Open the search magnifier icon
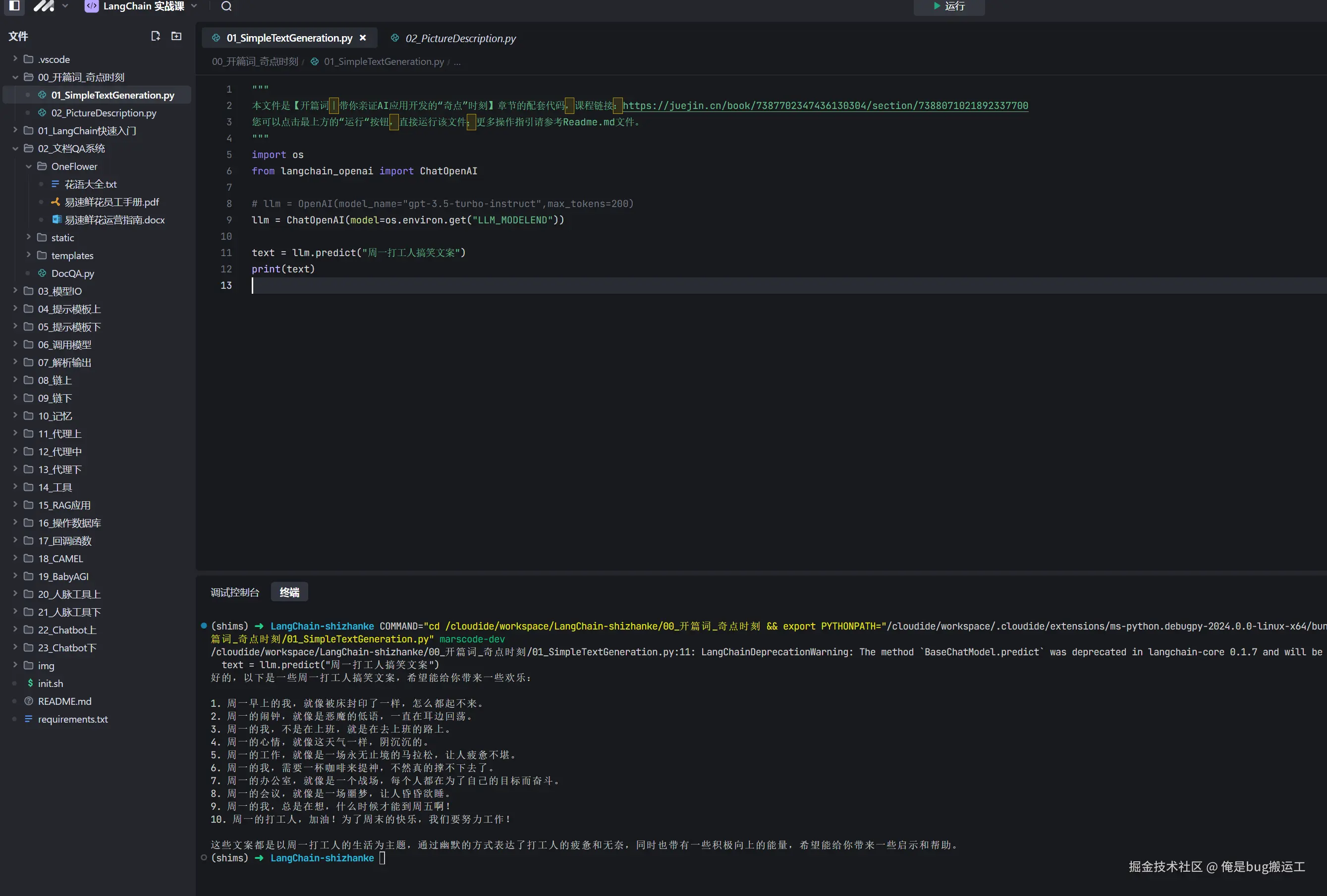 [x=226, y=6]
